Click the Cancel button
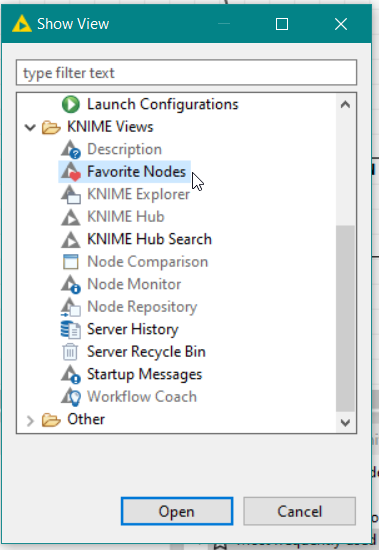Viewport: 379px width, 550px height. [x=300, y=511]
